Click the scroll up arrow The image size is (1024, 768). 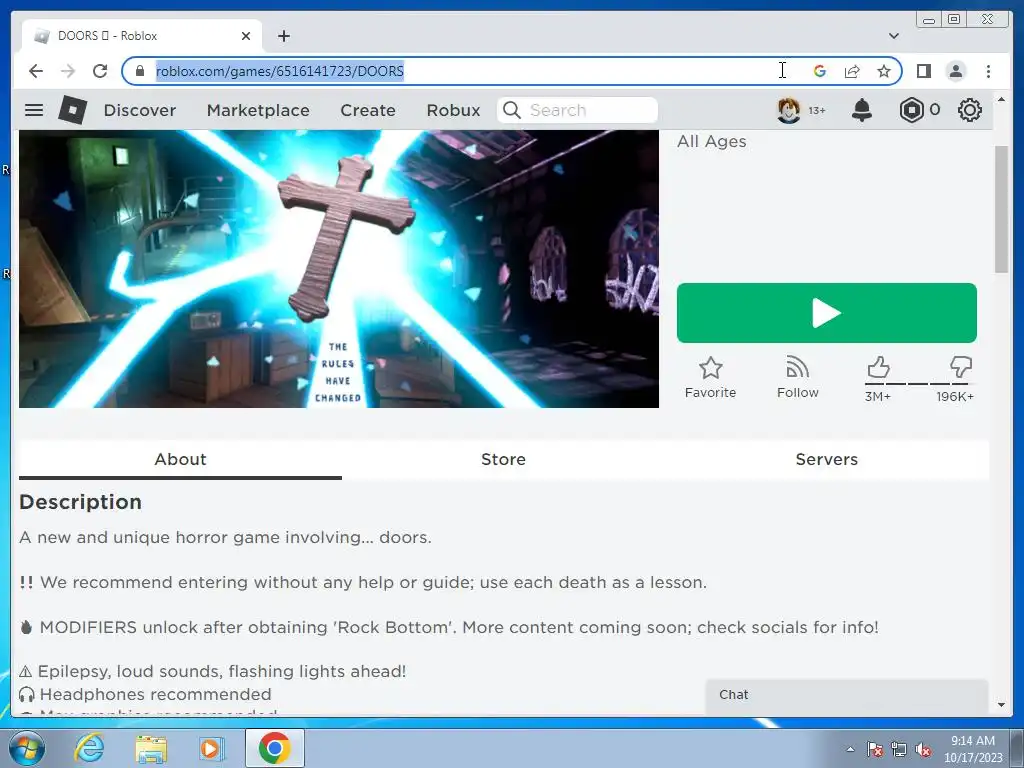(1002, 99)
